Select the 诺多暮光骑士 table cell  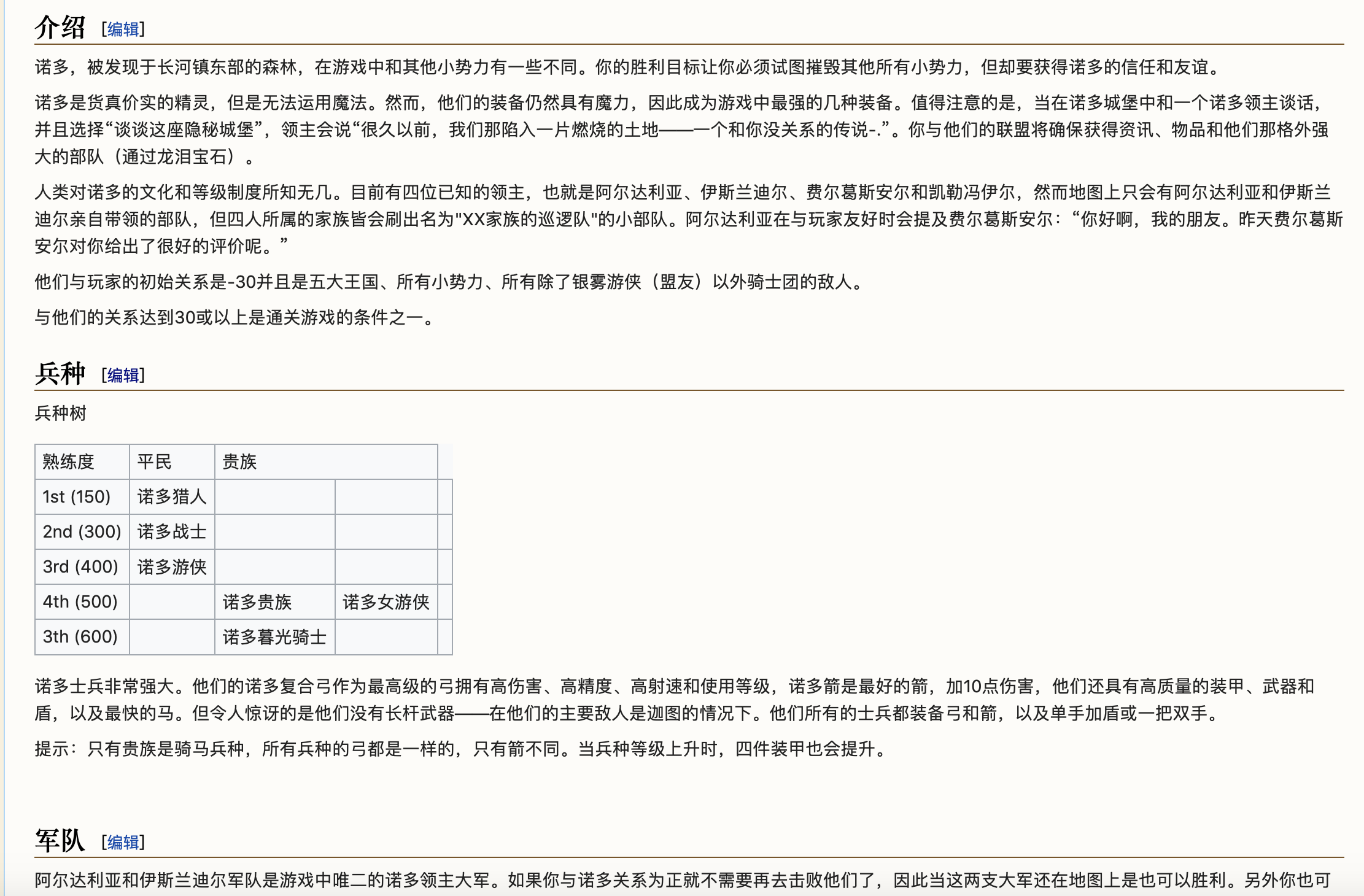coord(275,636)
